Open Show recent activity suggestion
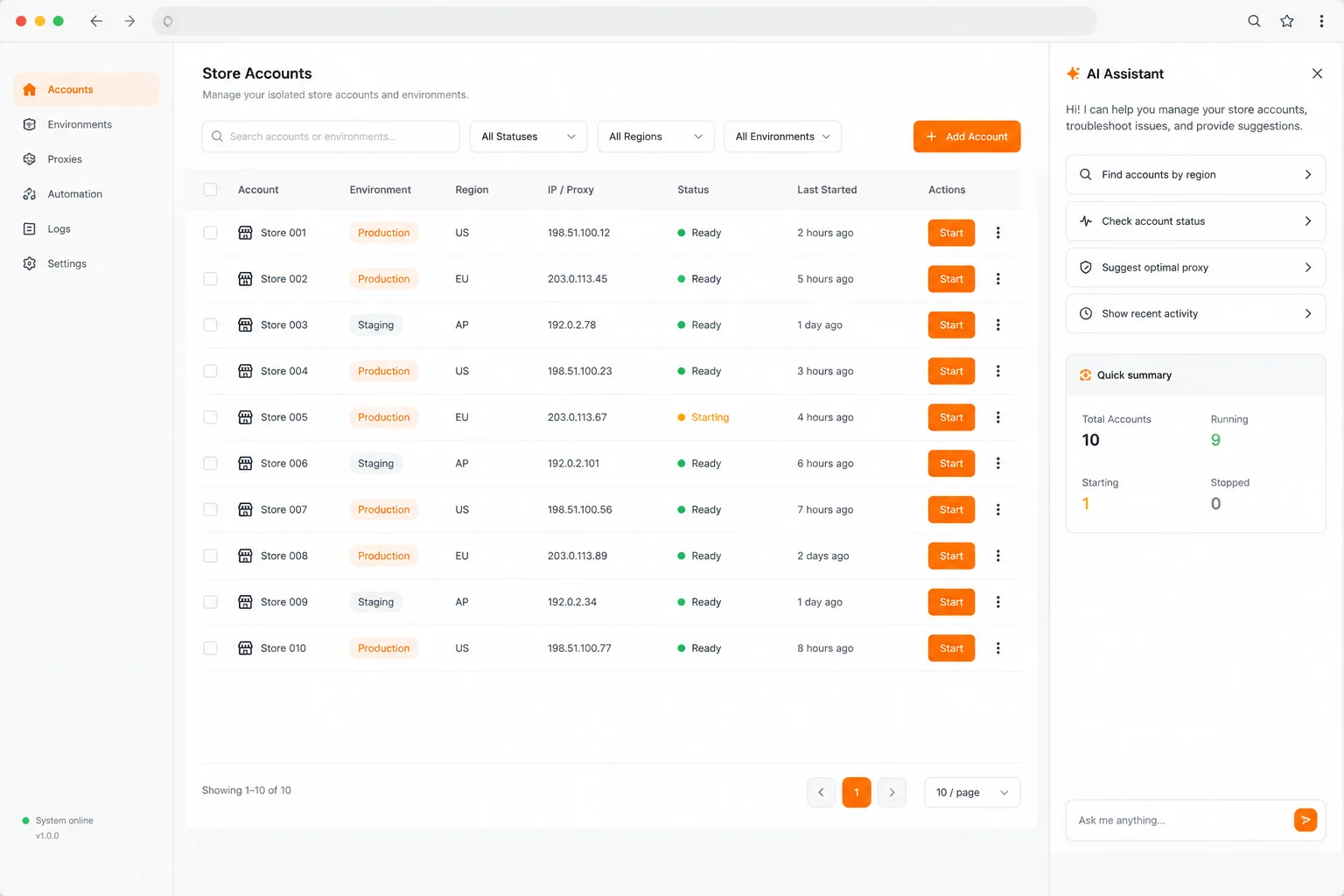Viewport: 1344px width, 896px height. (x=1195, y=314)
